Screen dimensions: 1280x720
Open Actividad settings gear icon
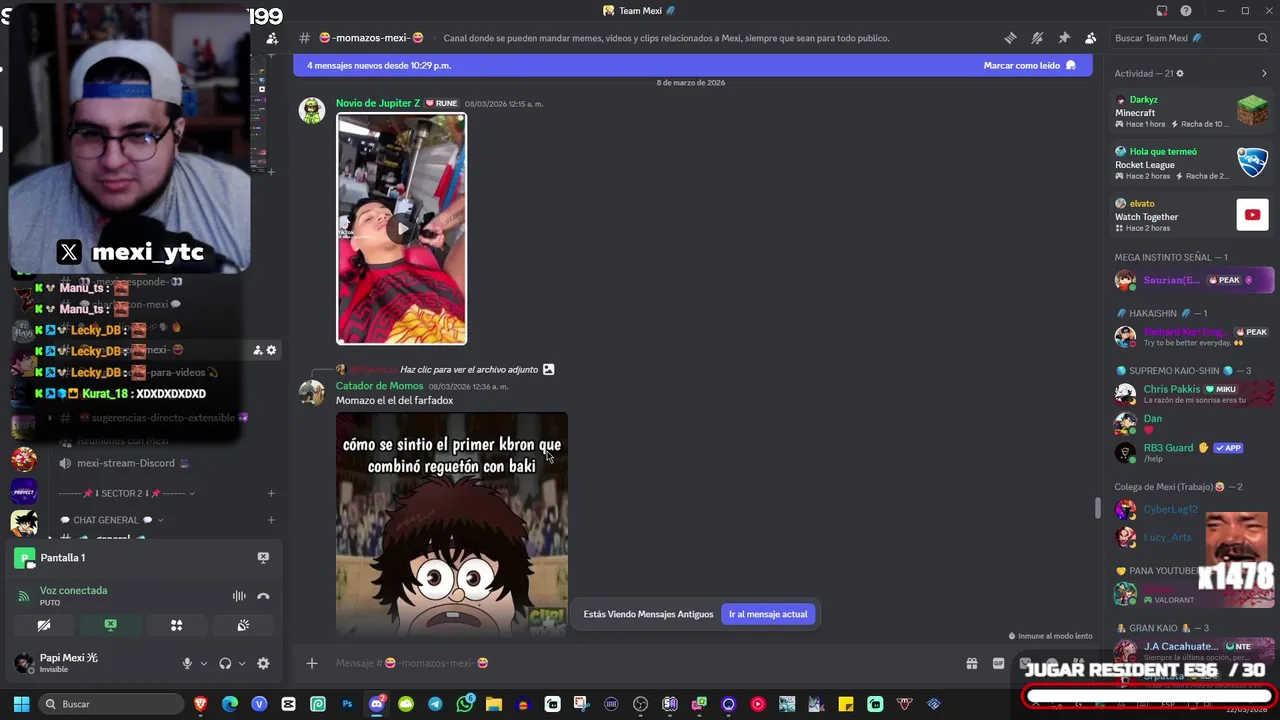1180,73
